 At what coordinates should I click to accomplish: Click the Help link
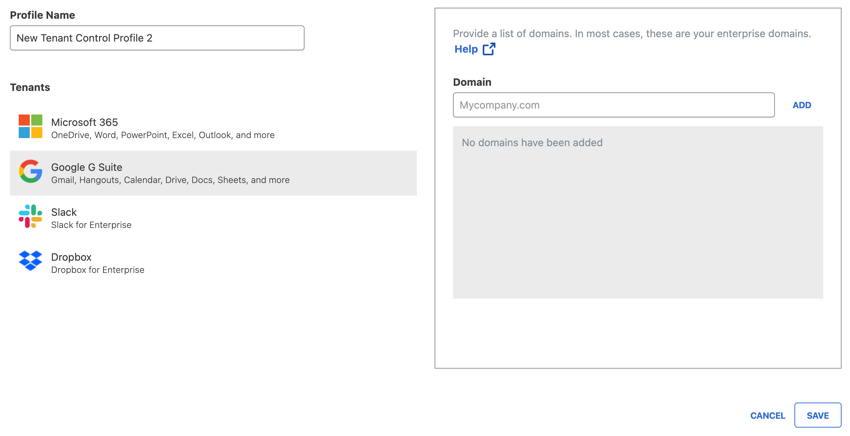(x=466, y=49)
